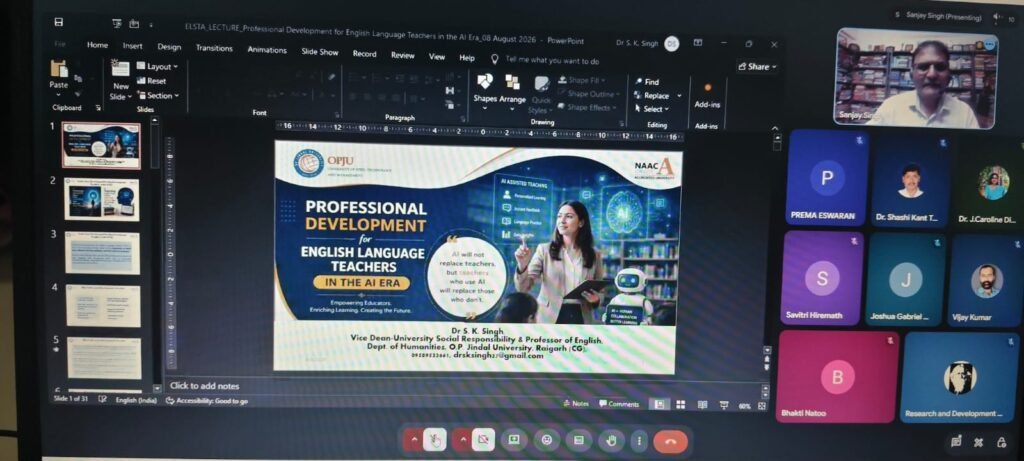Open the Replace dropdown arrow
This screenshot has width=1024, height=461.
[679, 96]
